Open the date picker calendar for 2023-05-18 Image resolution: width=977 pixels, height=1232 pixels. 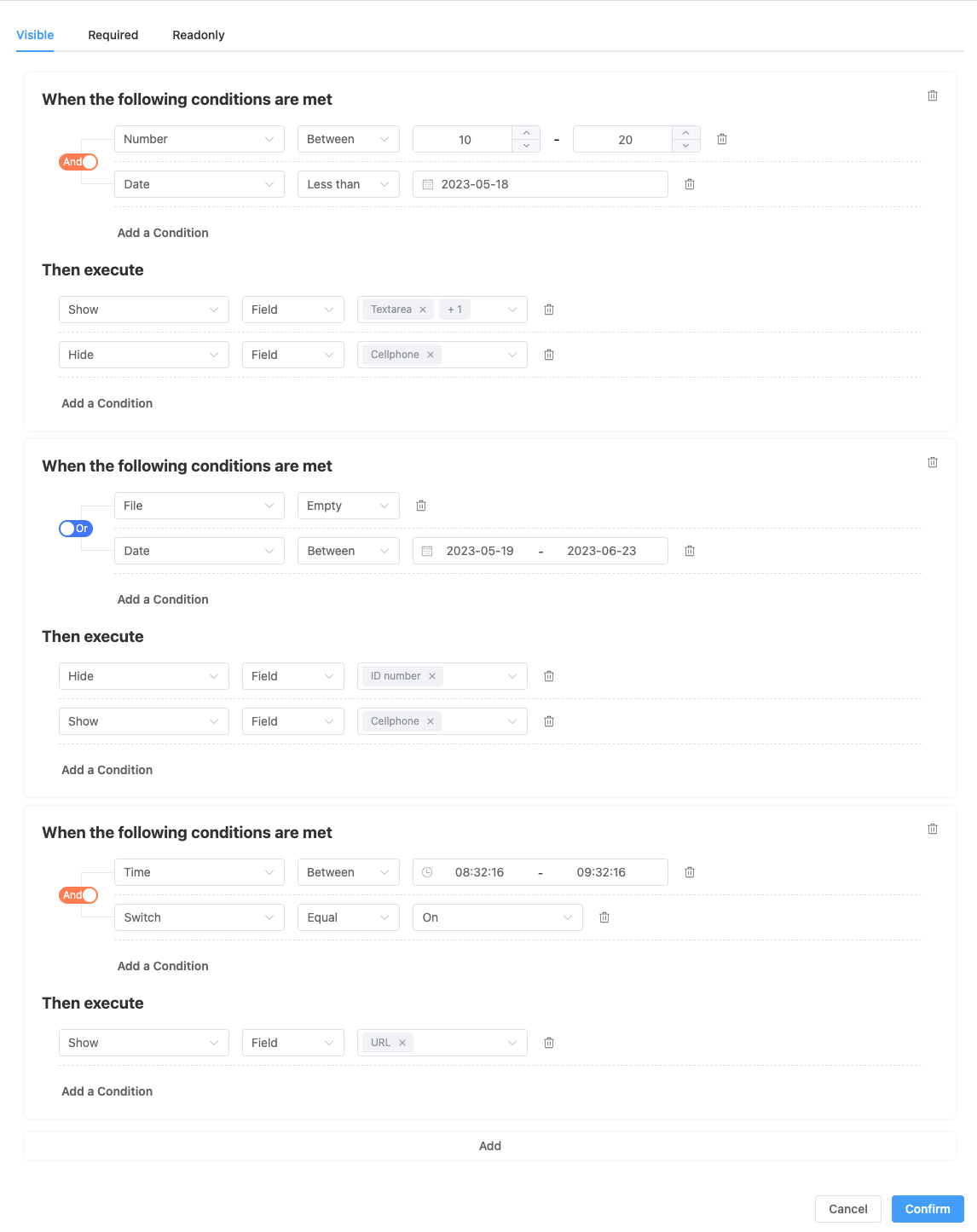coord(429,183)
